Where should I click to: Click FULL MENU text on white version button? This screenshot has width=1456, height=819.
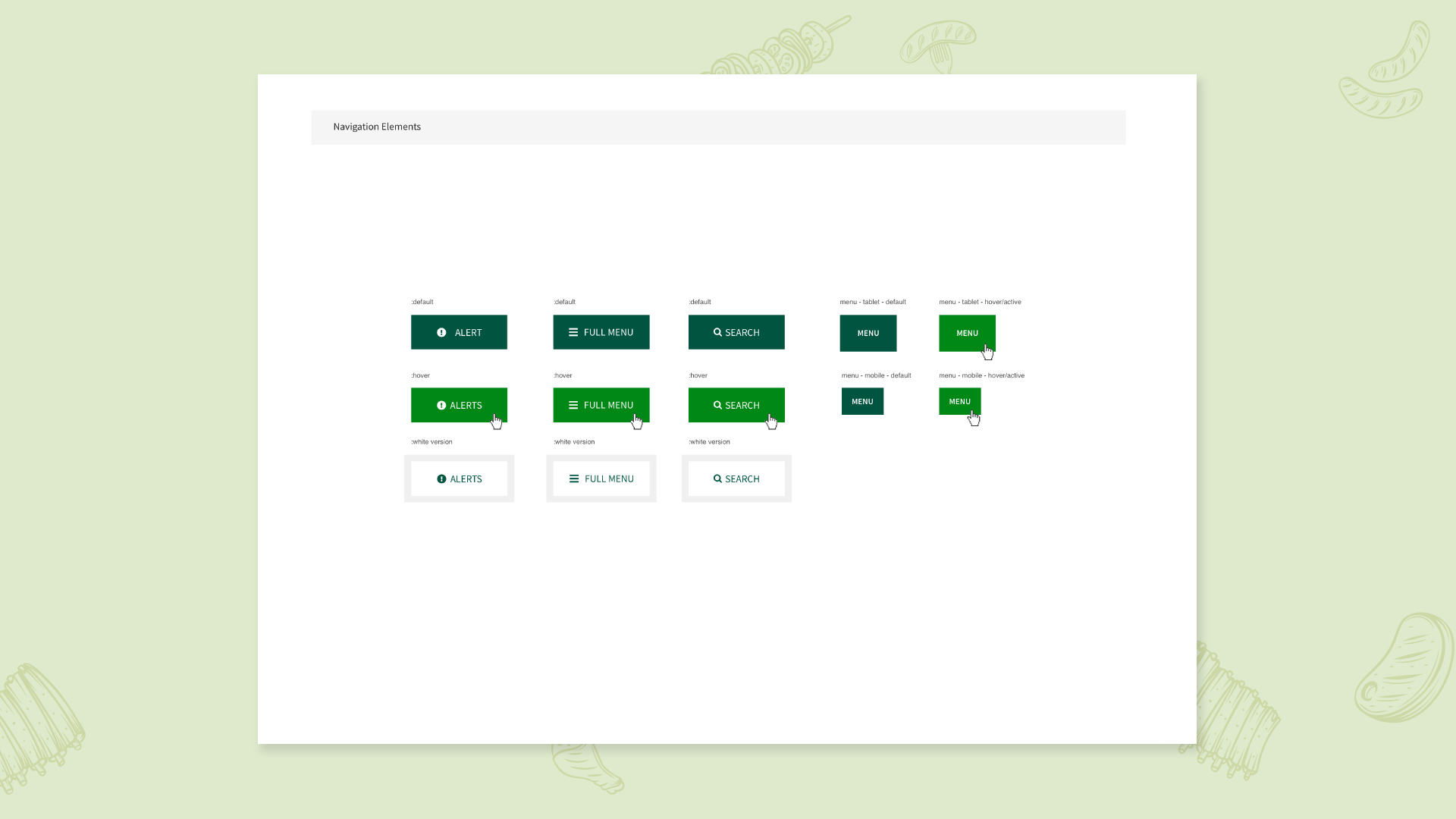pyautogui.click(x=609, y=479)
